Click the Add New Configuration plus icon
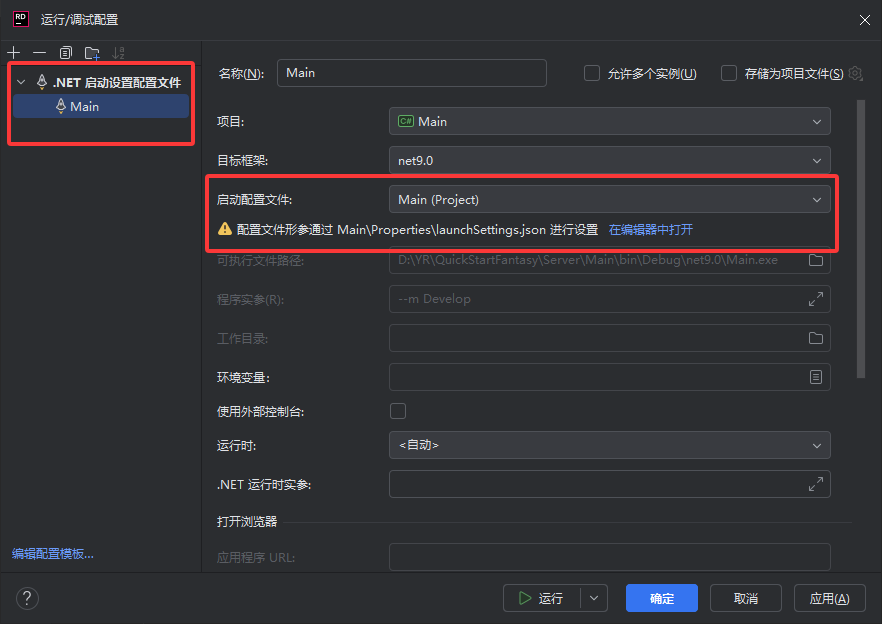The width and height of the screenshot is (882, 624). [x=13, y=52]
